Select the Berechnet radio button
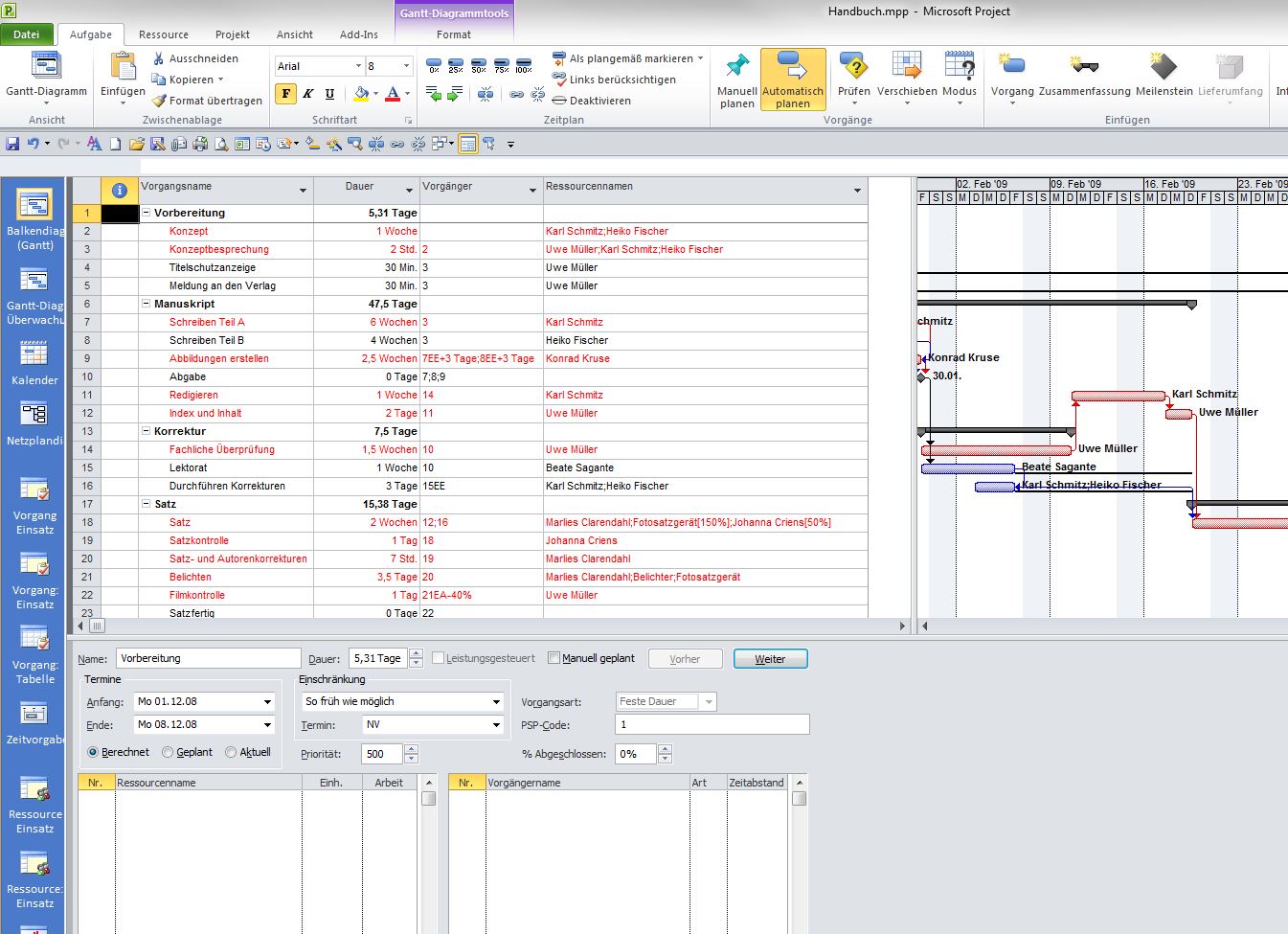Image resolution: width=1288 pixels, height=934 pixels. (x=93, y=752)
